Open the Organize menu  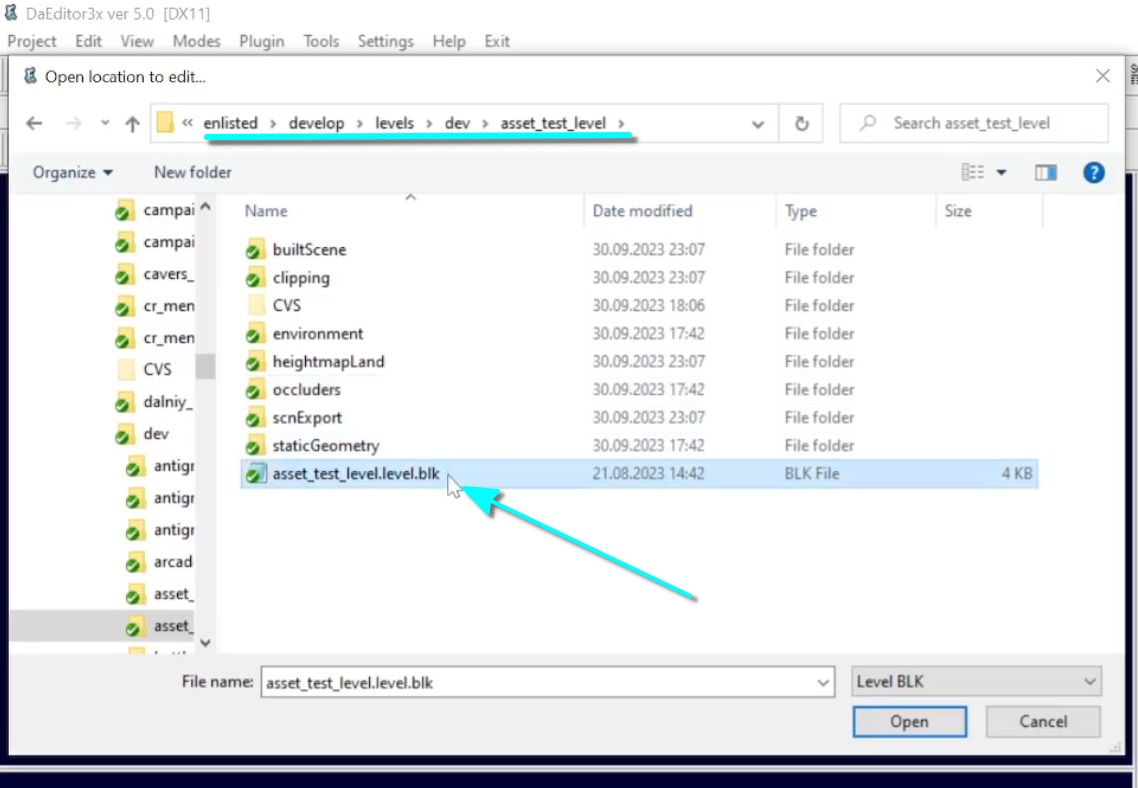[x=73, y=173]
